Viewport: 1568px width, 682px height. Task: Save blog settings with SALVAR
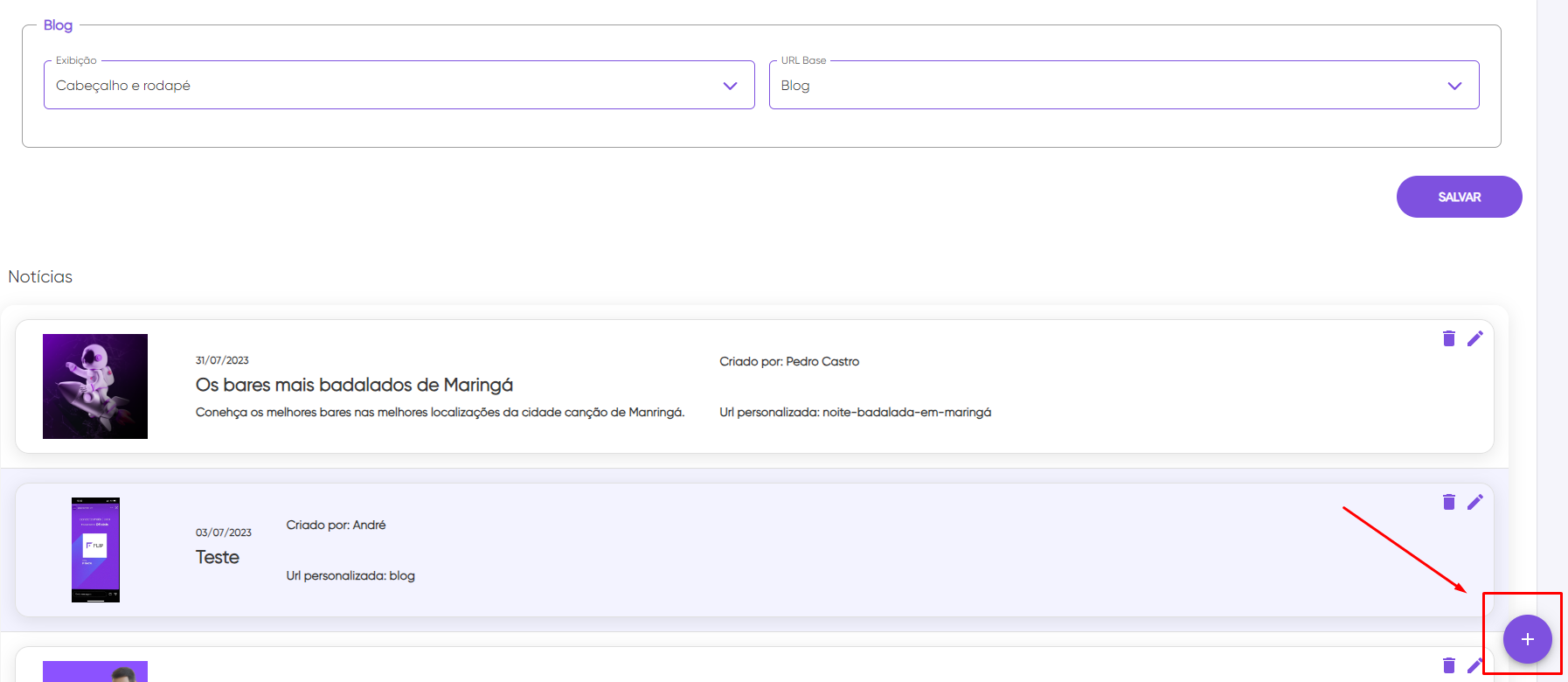(x=1459, y=197)
